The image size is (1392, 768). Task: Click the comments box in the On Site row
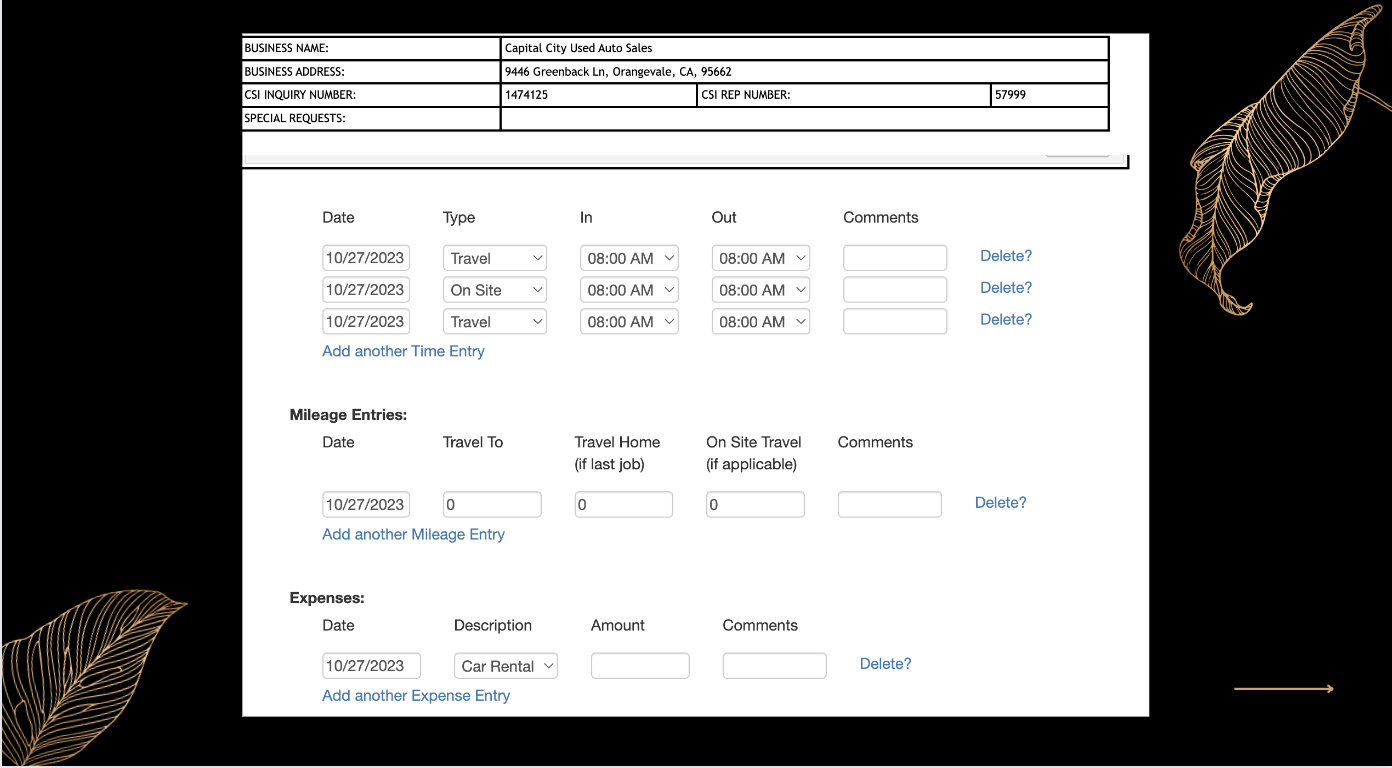895,290
